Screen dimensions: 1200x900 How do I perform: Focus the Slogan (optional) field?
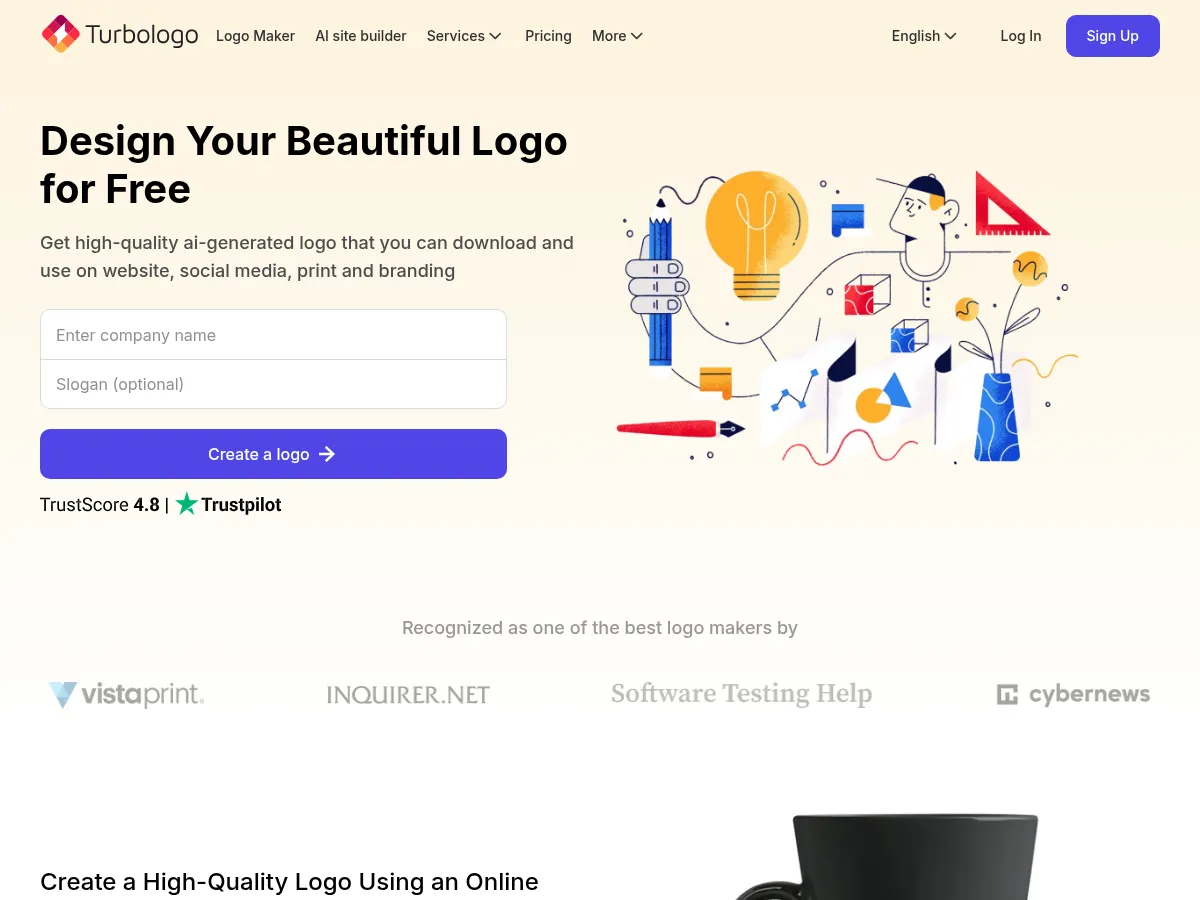coord(273,384)
